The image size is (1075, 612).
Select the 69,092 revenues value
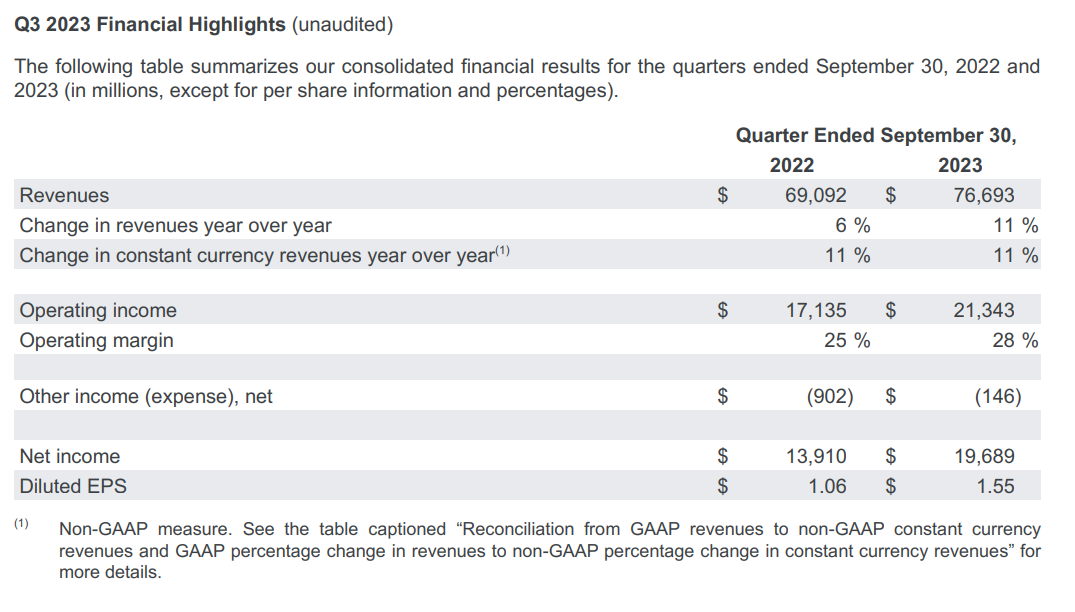(815, 195)
